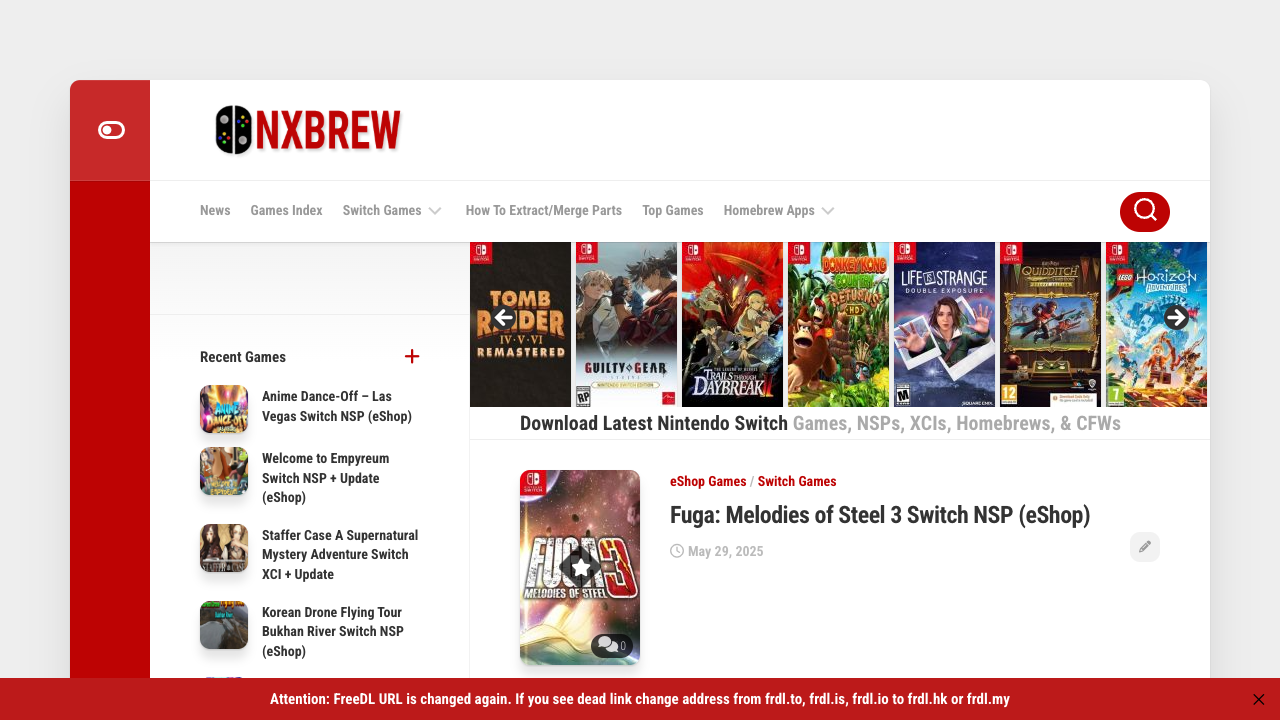Open the News menu item

215,211
